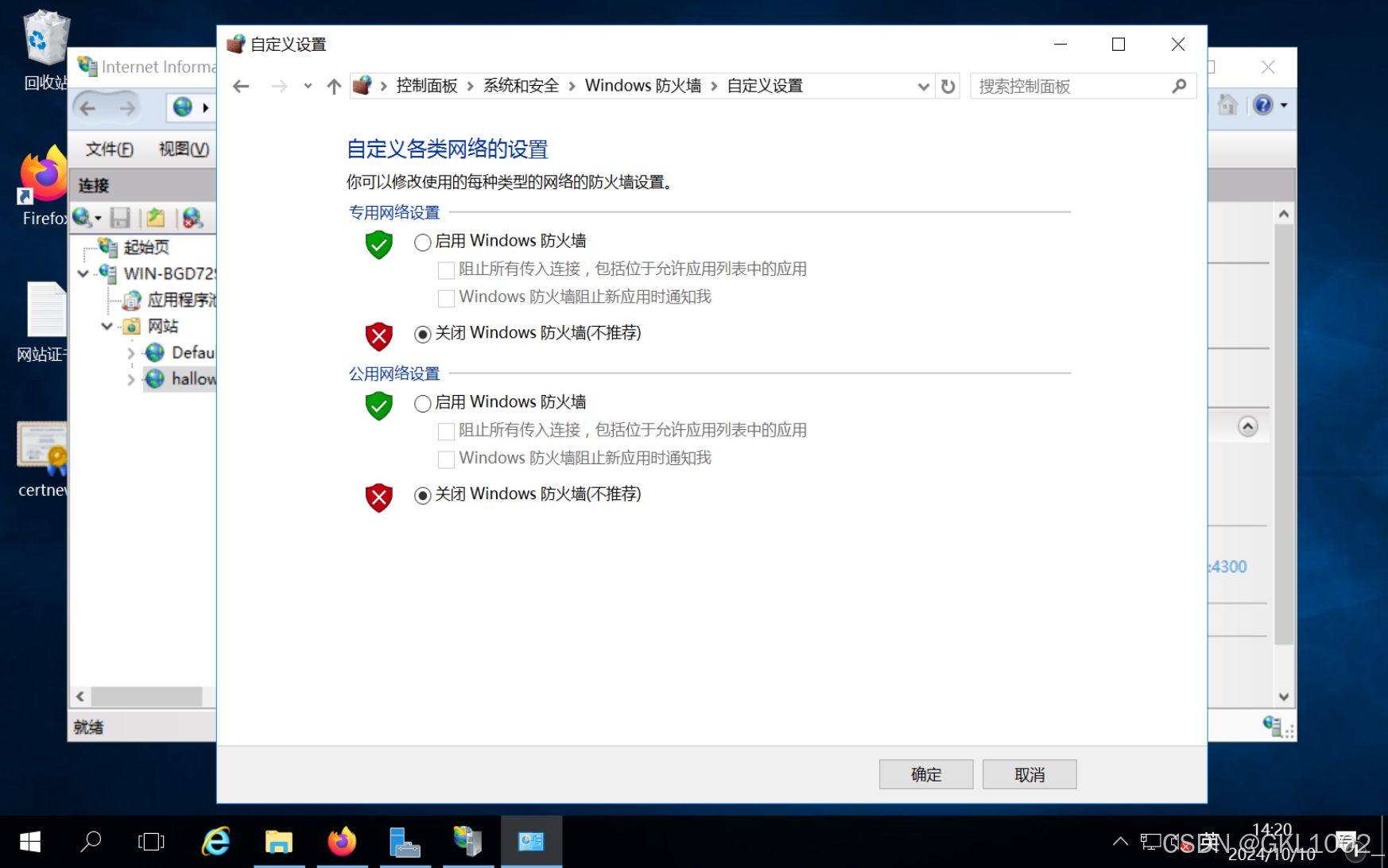Go back in the control panel window
The height and width of the screenshot is (868, 1388).
[241, 86]
